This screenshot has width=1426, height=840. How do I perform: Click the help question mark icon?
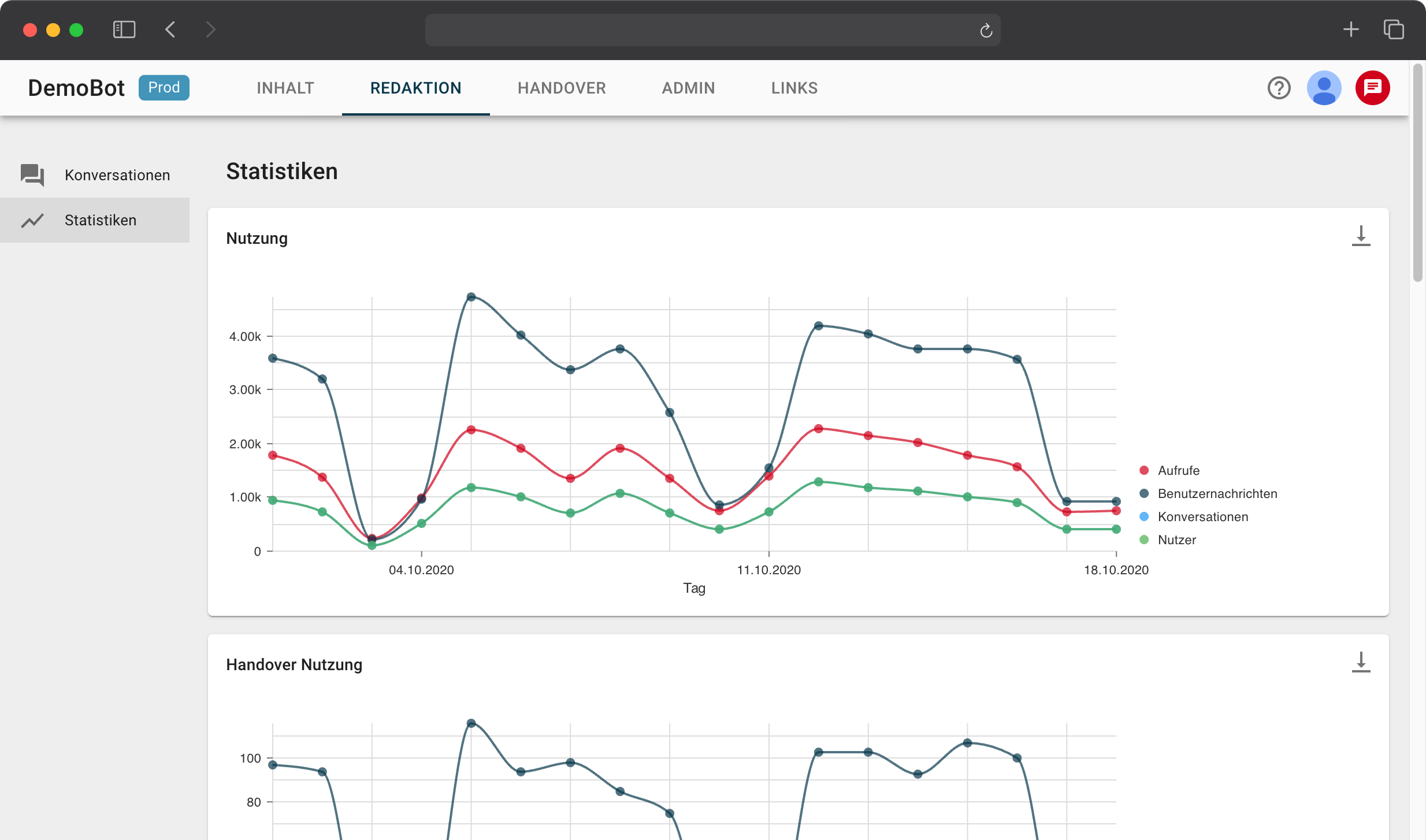tap(1279, 87)
